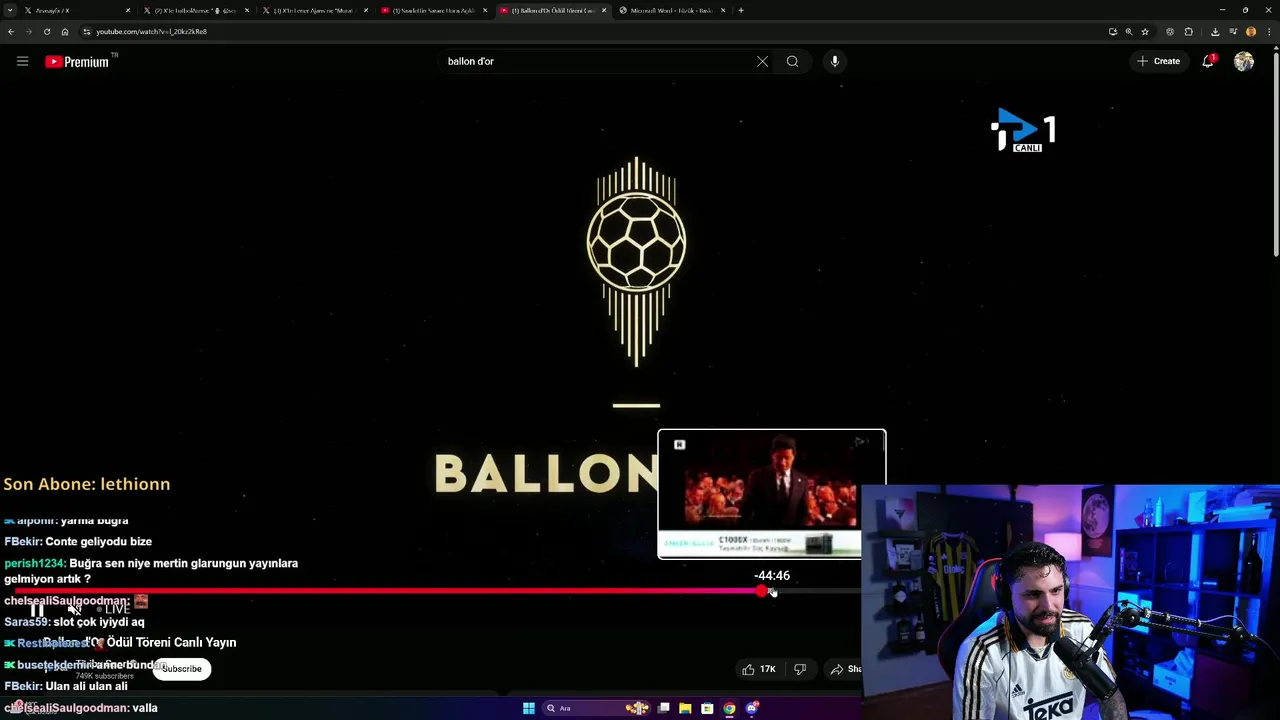Viewport: 1280px width, 720px height.
Task: Click the youtube.com address bar
Action: click(590, 31)
